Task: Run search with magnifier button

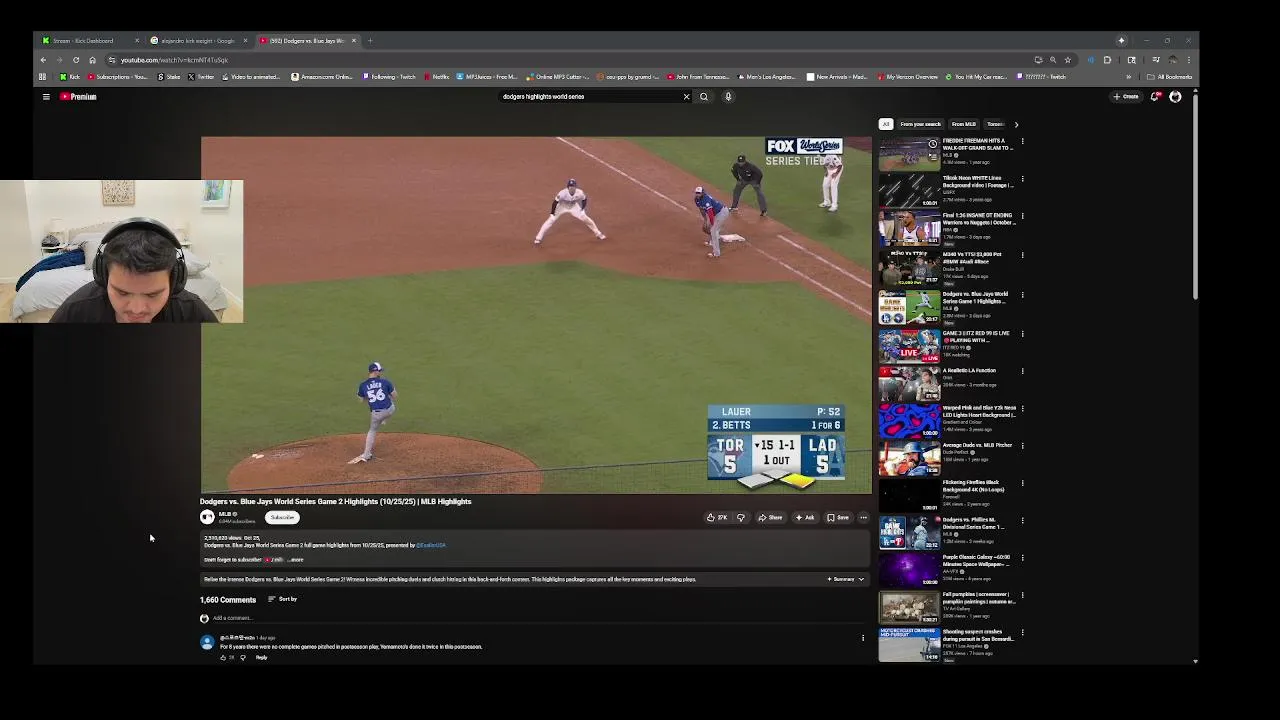Action: pos(704,97)
